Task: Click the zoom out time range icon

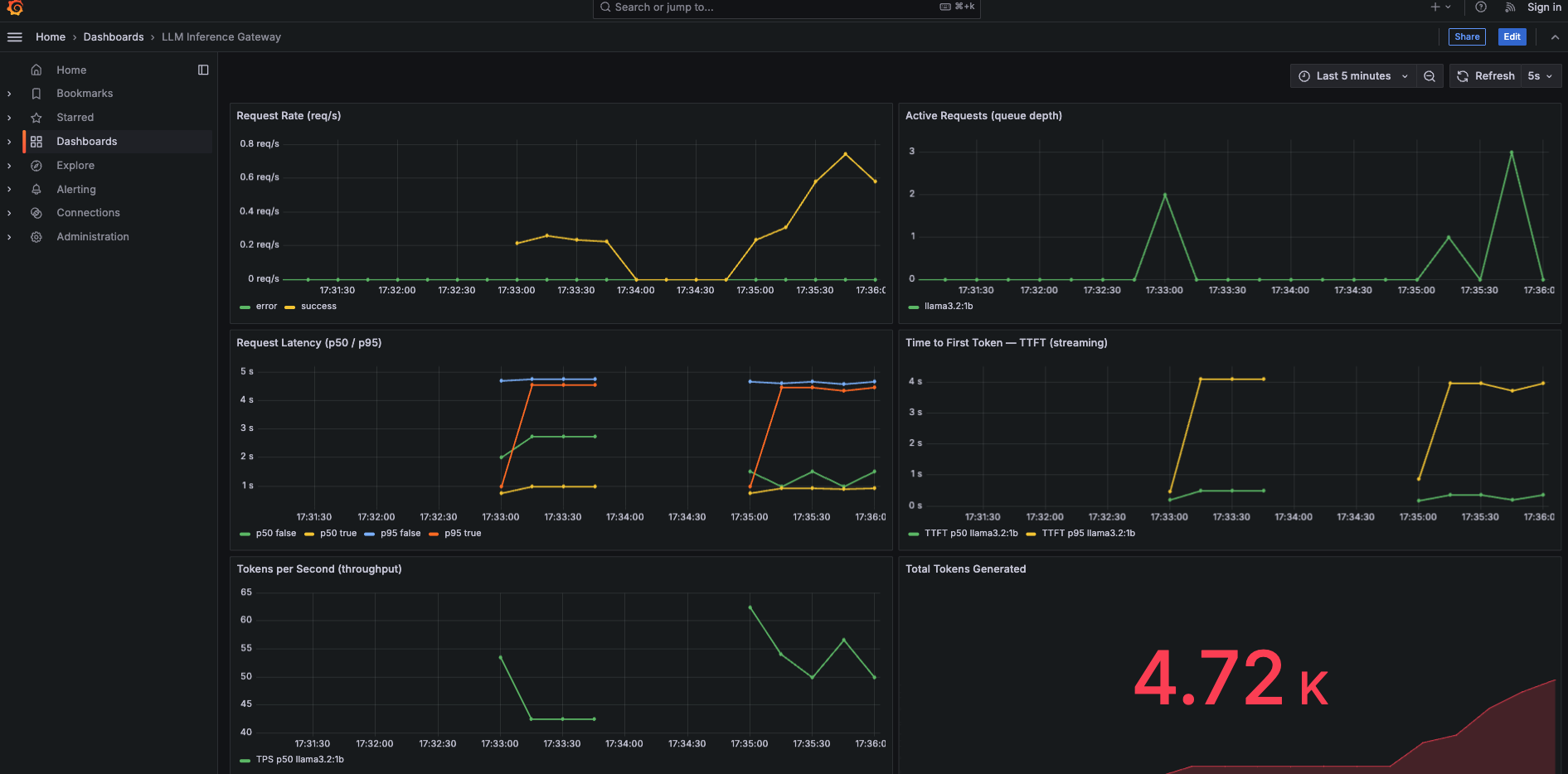Action: (x=1430, y=76)
